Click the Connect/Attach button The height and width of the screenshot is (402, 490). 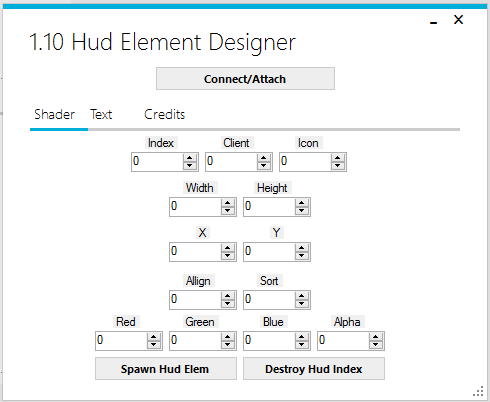coord(245,79)
